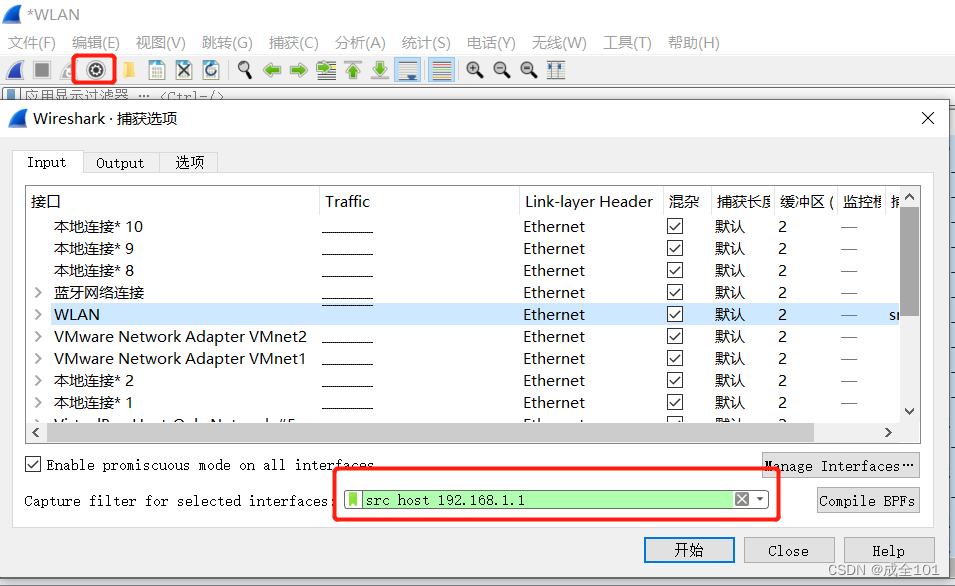The width and height of the screenshot is (955, 586).
Task: Toggle packet list colorize icon
Action: point(442,70)
